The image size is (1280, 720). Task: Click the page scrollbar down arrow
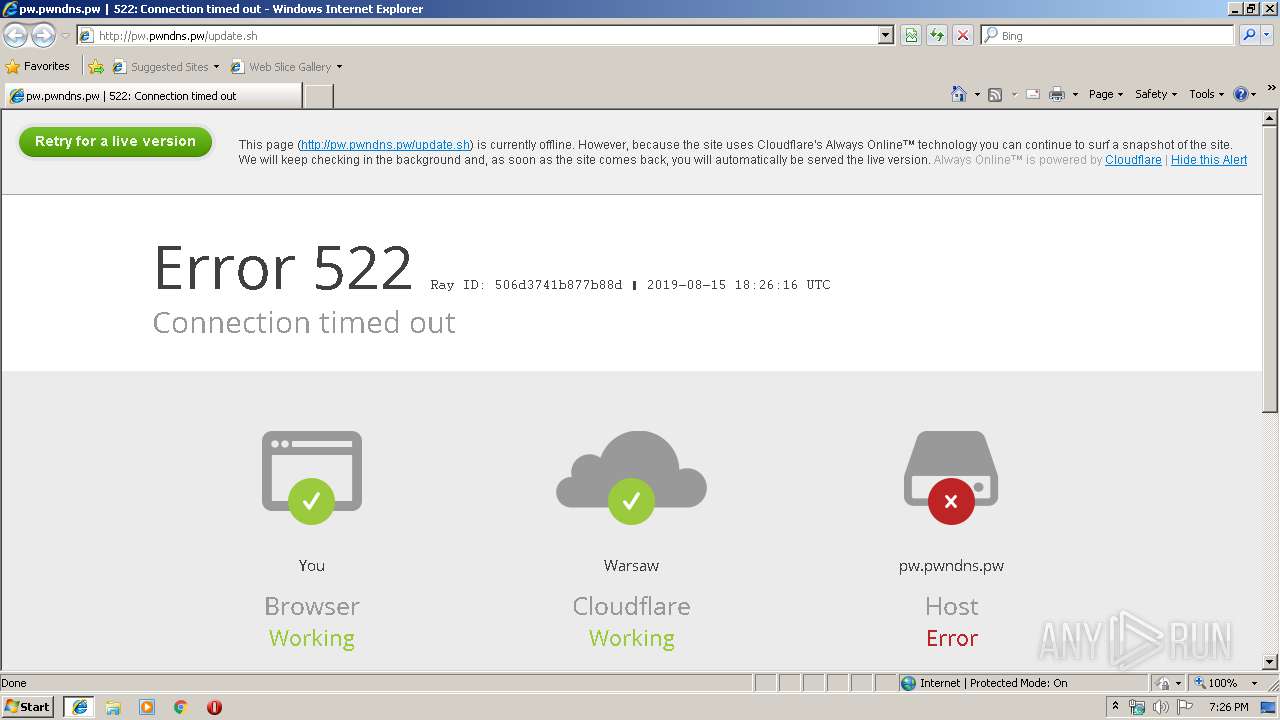click(x=1270, y=661)
